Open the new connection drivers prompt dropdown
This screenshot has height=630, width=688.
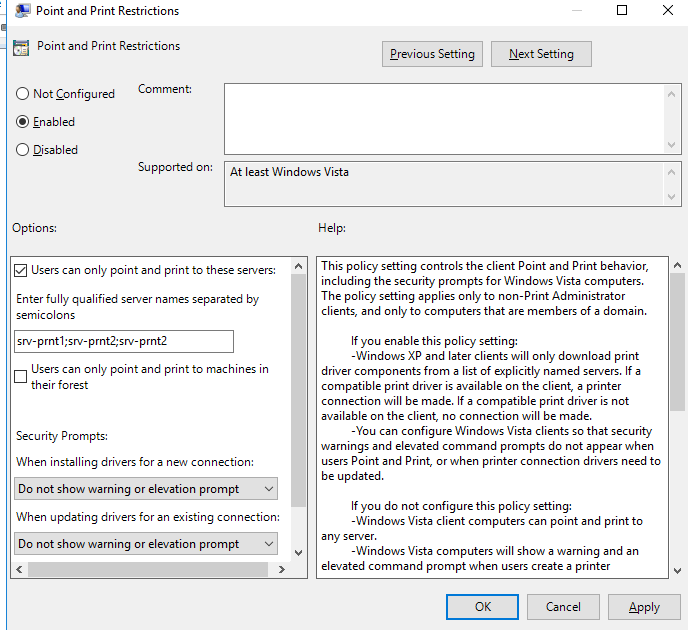pyautogui.click(x=146, y=489)
